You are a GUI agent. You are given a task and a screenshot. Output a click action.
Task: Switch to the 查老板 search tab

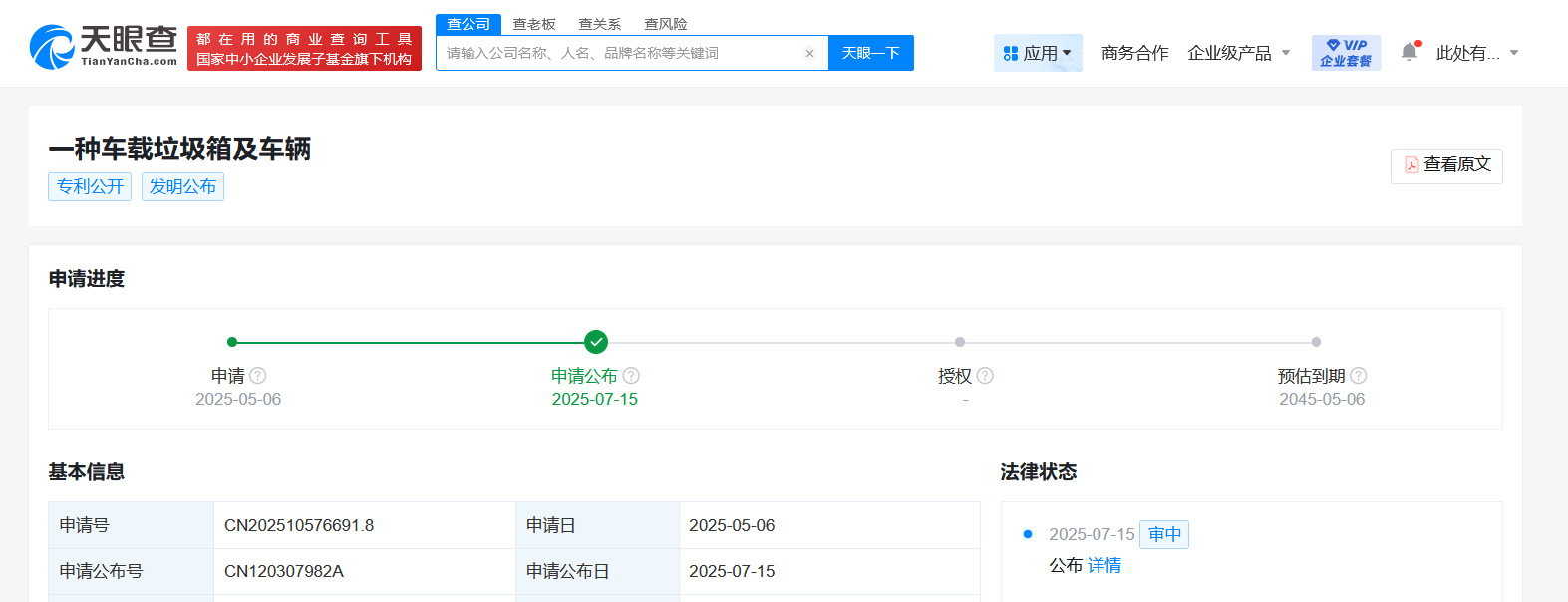click(534, 24)
